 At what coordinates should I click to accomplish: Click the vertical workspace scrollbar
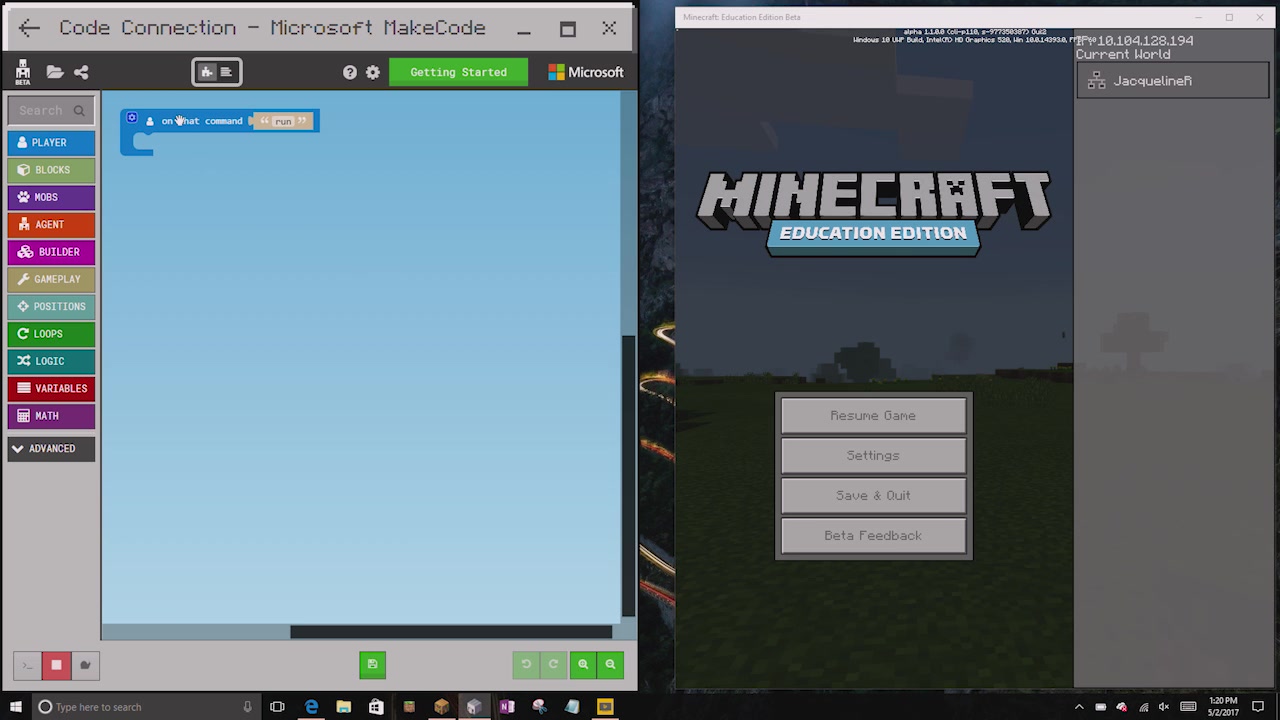pyautogui.click(x=629, y=476)
